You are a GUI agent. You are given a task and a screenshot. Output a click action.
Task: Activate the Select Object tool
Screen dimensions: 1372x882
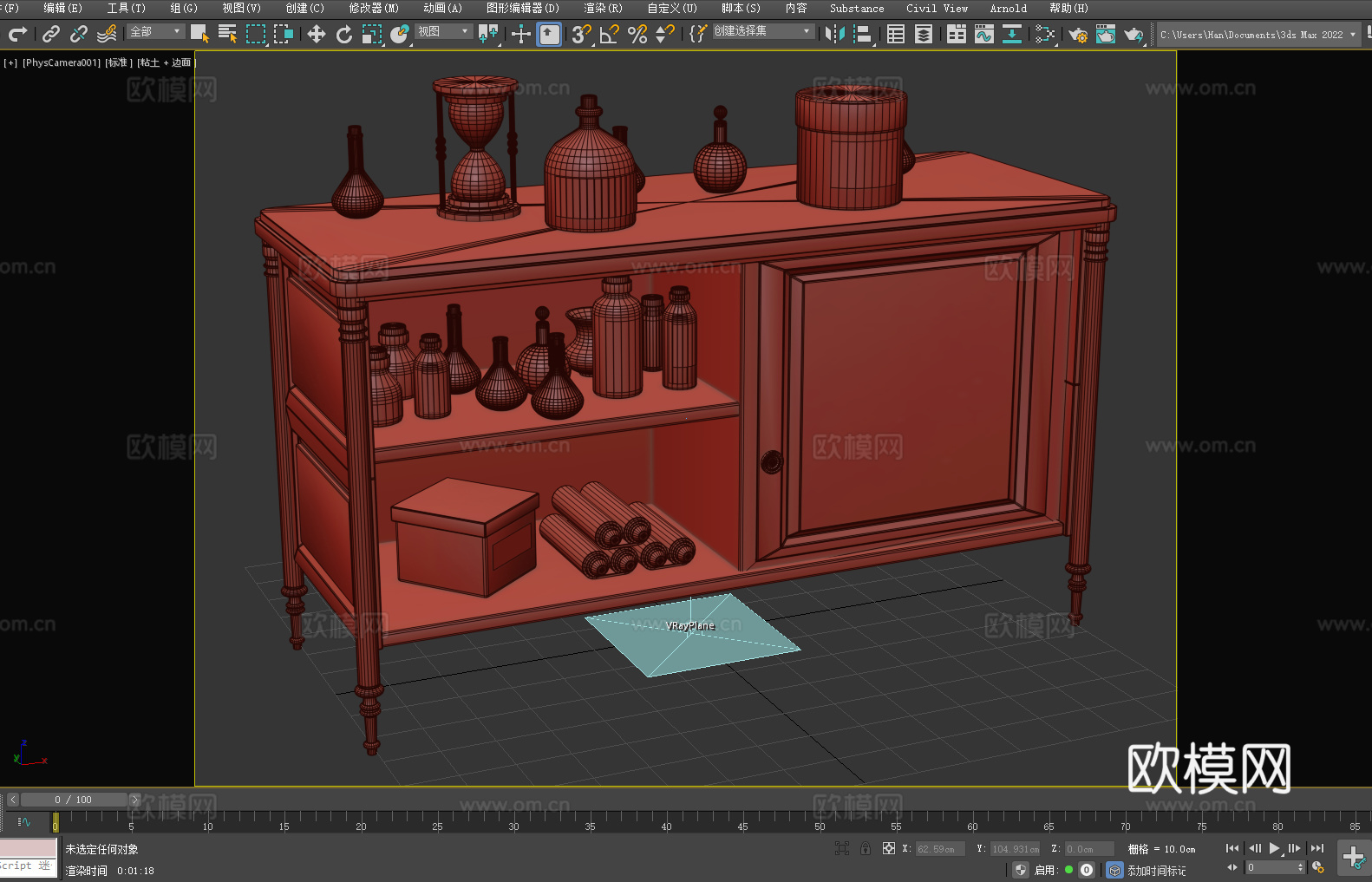pyautogui.click(x=200, y=34)
